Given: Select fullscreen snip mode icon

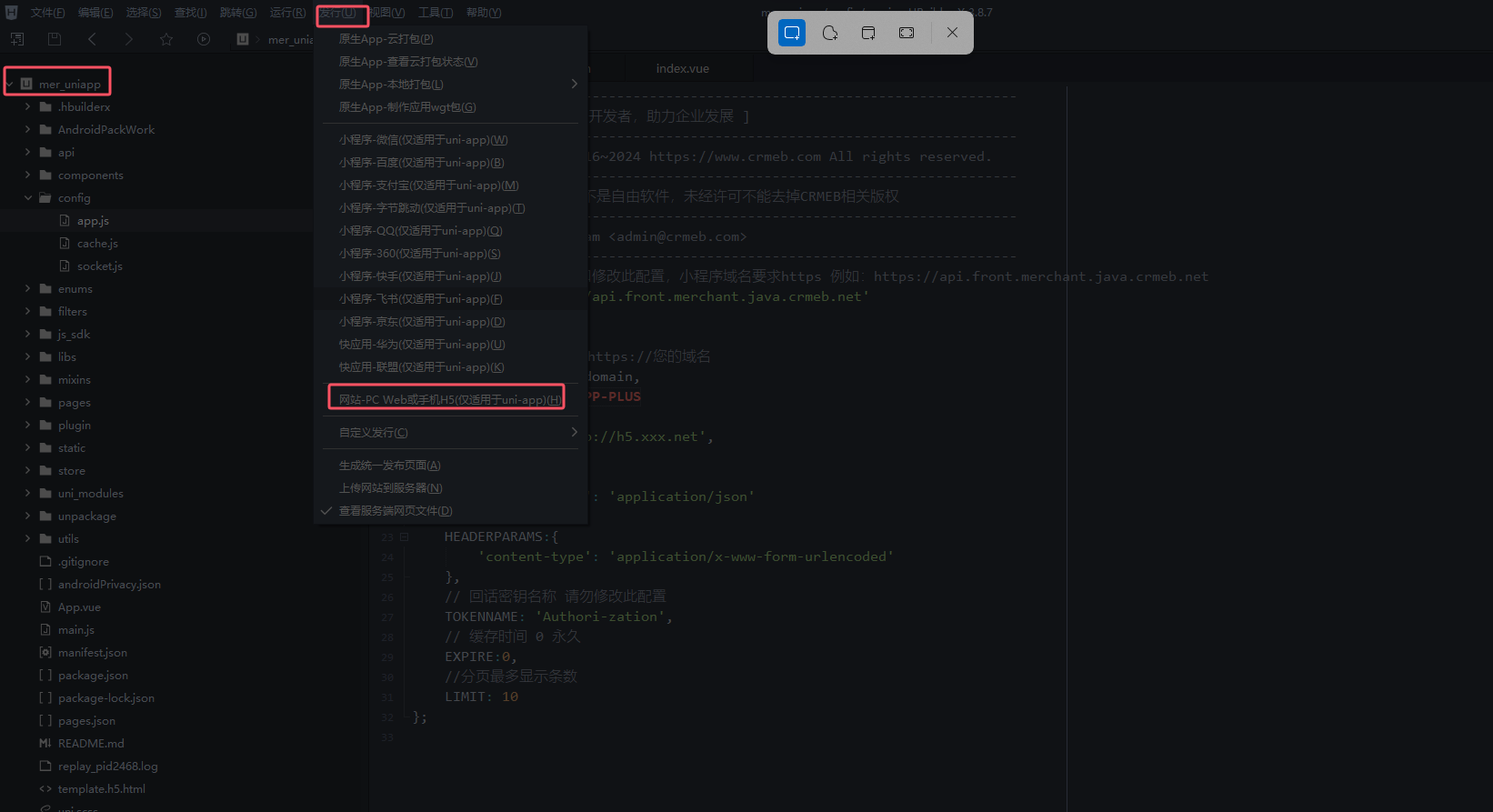Looking at the screenshot, I should click(x=907, y=33).
